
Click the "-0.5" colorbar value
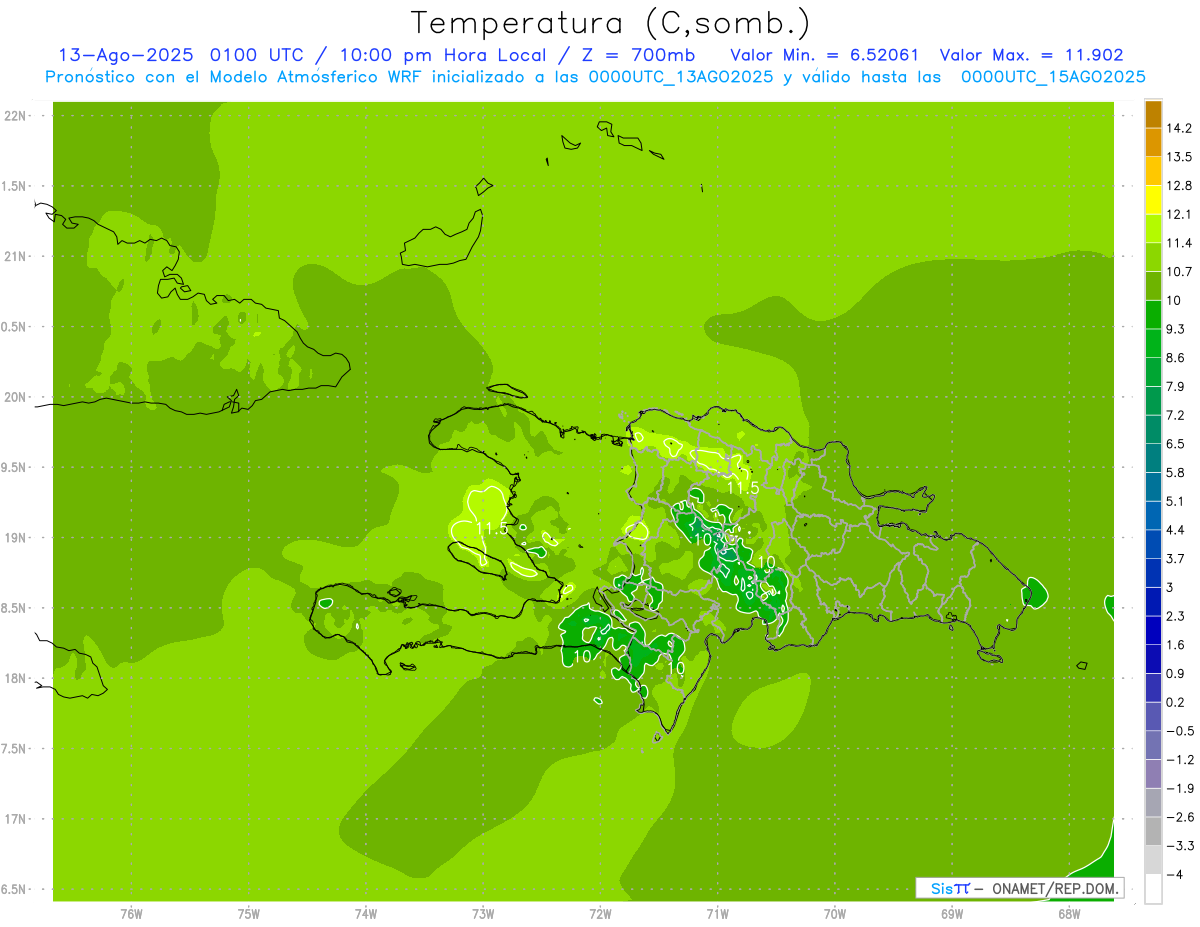click(x=1178, y=731)
